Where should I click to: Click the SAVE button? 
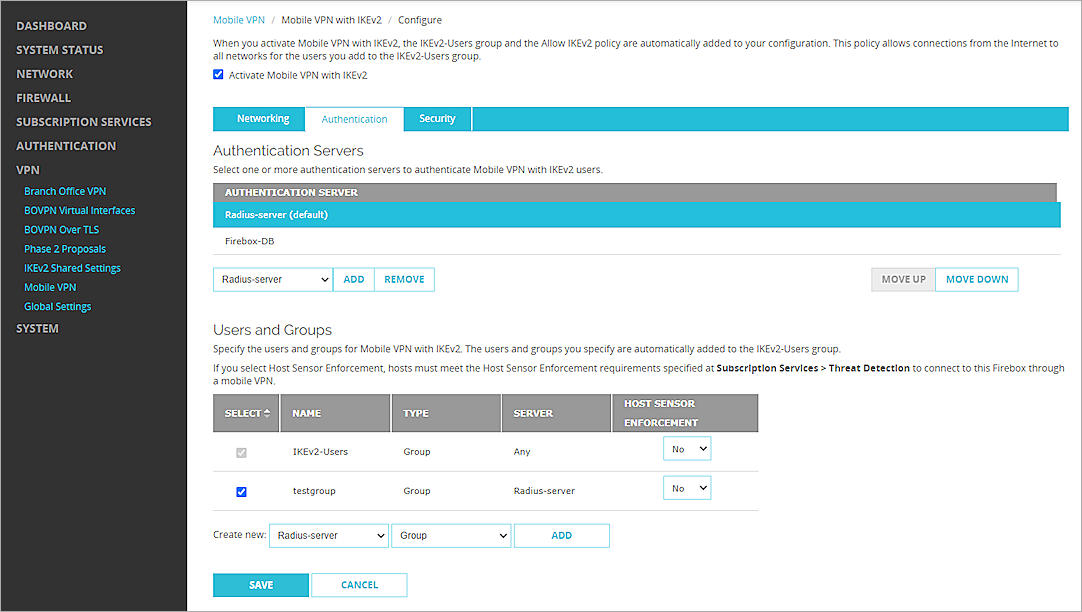pyautogui.click(x=260, y=584)
